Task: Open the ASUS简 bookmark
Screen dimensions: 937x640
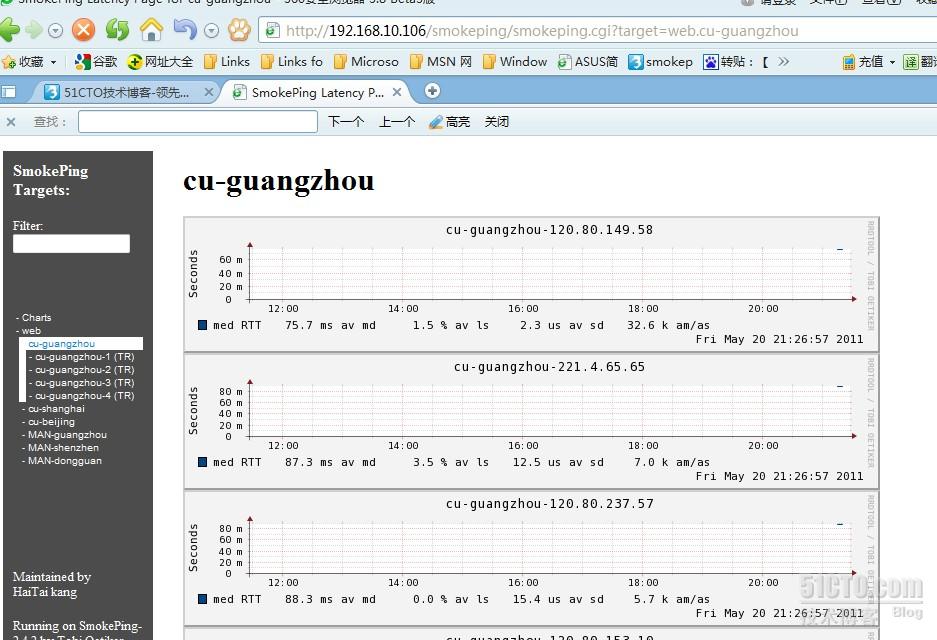Action: pos(587,62)
